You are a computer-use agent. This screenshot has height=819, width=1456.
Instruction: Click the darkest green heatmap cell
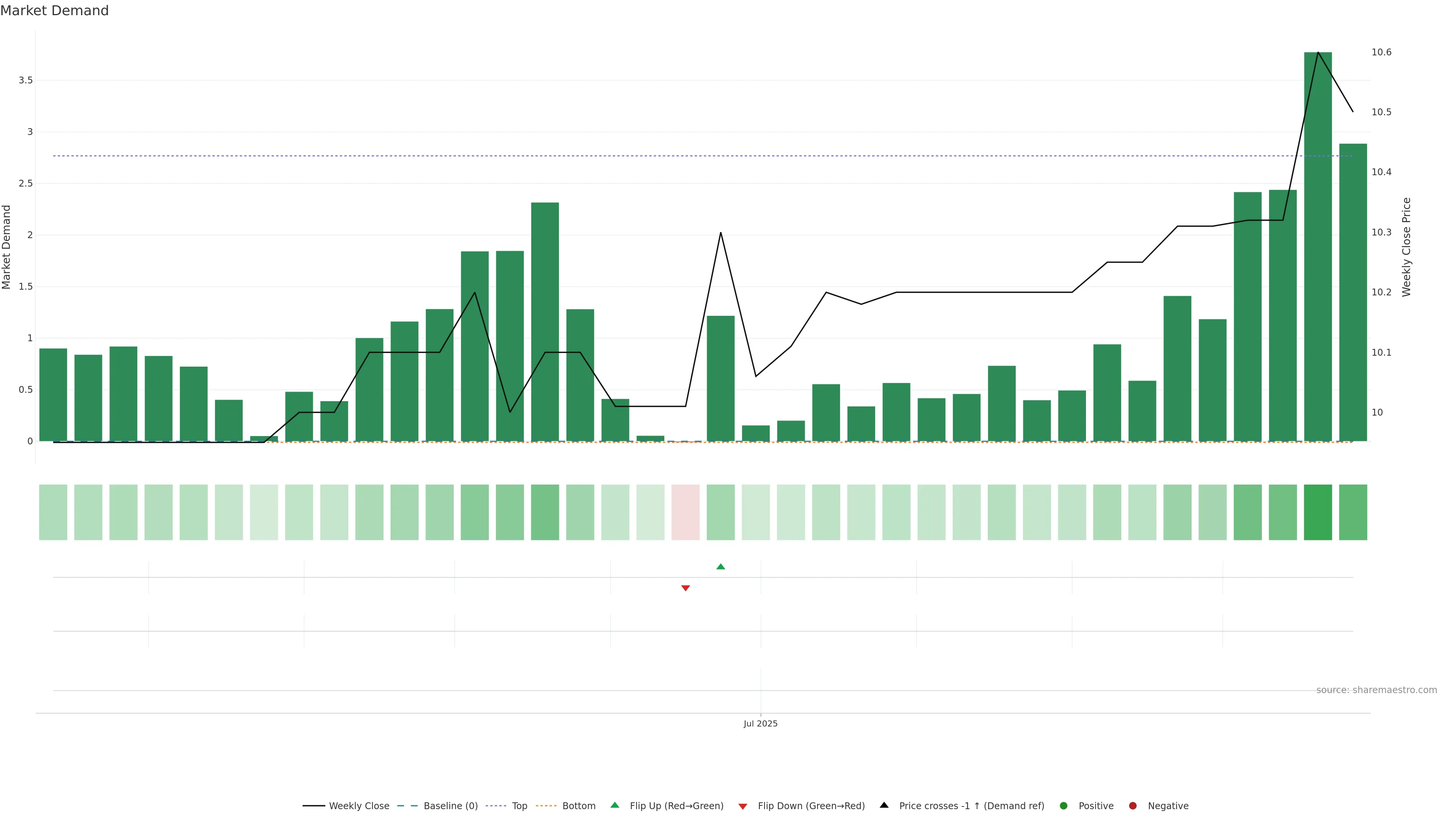point(1318,512)
